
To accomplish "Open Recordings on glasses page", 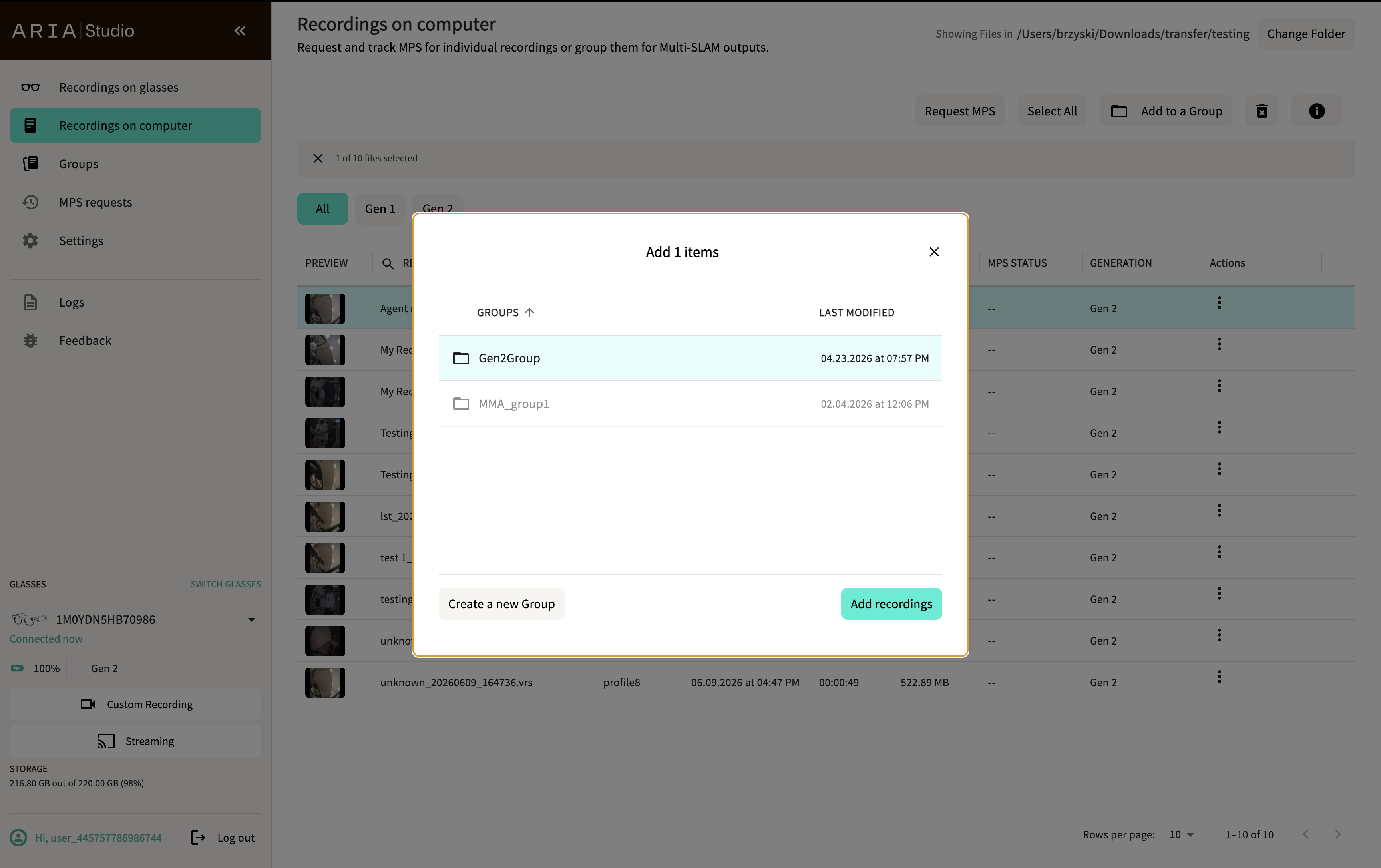I will (x=135, y=87).
